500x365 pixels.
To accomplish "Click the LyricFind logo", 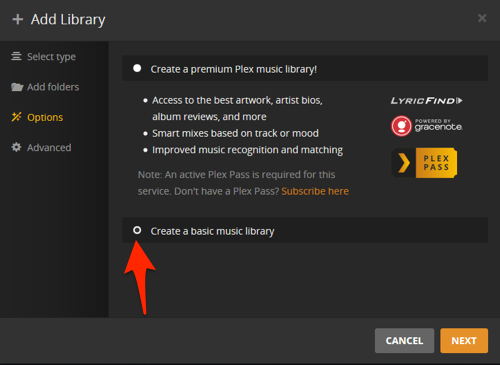I will pos(427,101).
